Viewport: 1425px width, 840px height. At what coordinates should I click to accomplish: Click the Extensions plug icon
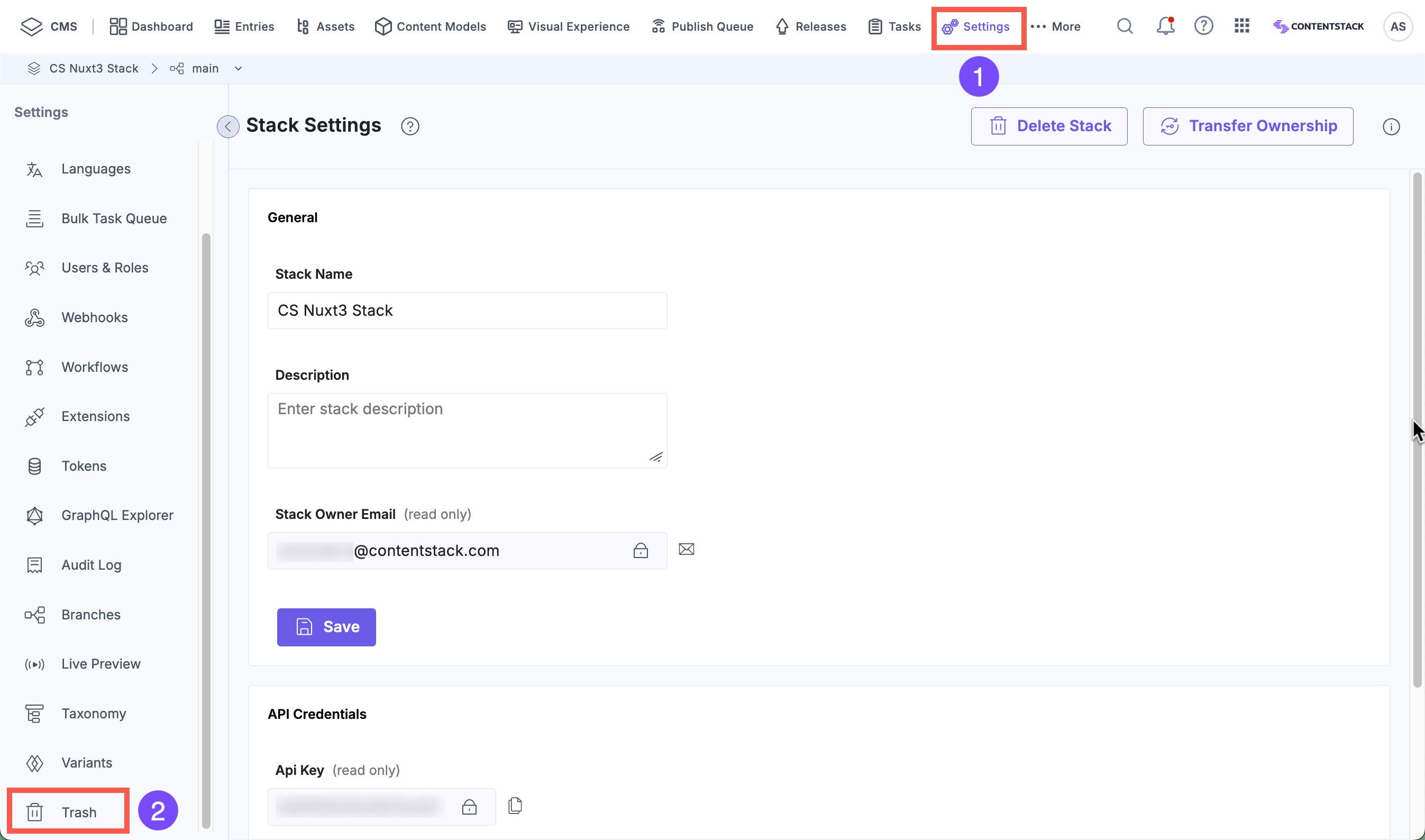coord(34,417)
